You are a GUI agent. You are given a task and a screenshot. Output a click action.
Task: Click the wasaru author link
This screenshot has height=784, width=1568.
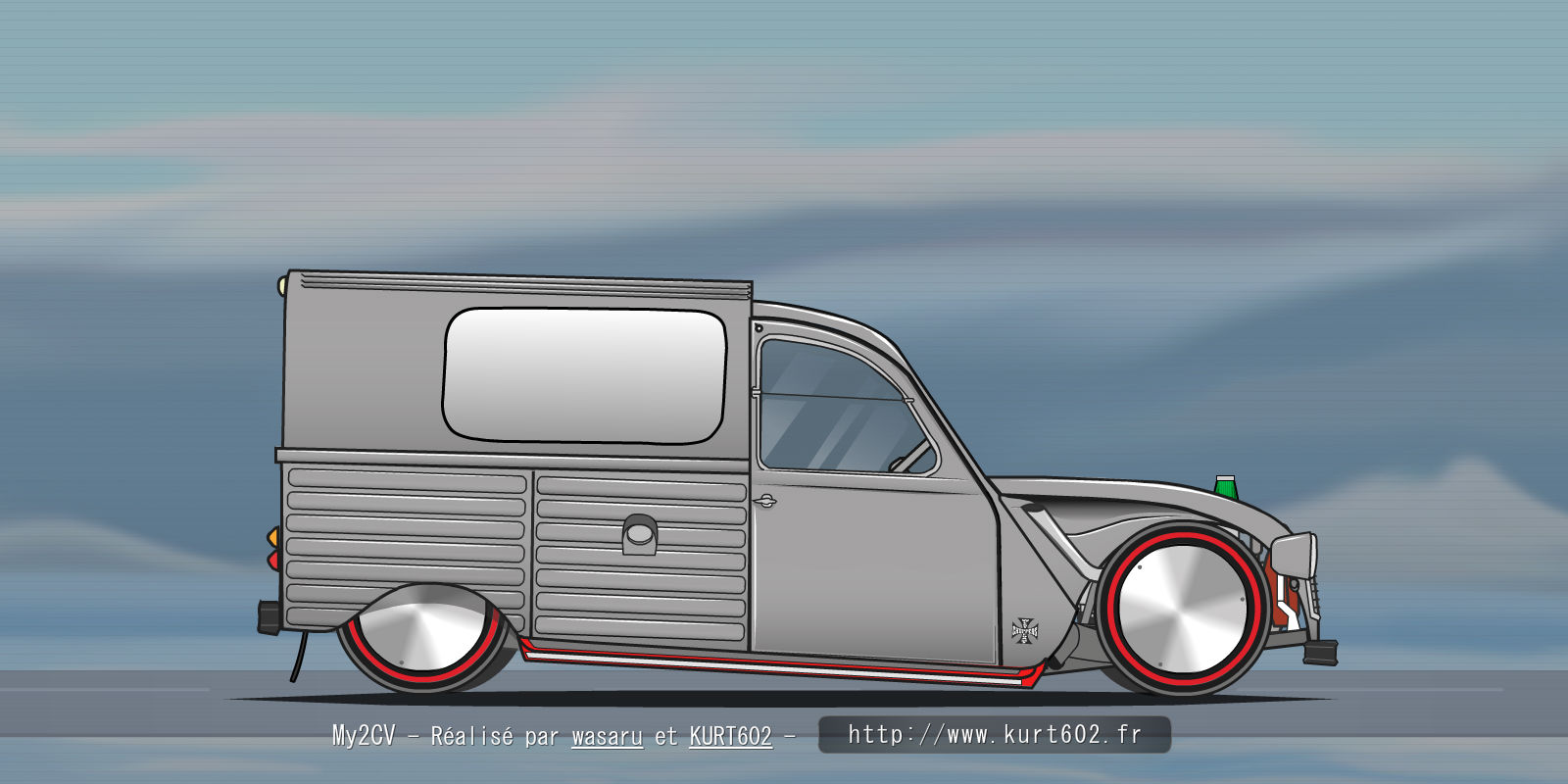point(607,736)
